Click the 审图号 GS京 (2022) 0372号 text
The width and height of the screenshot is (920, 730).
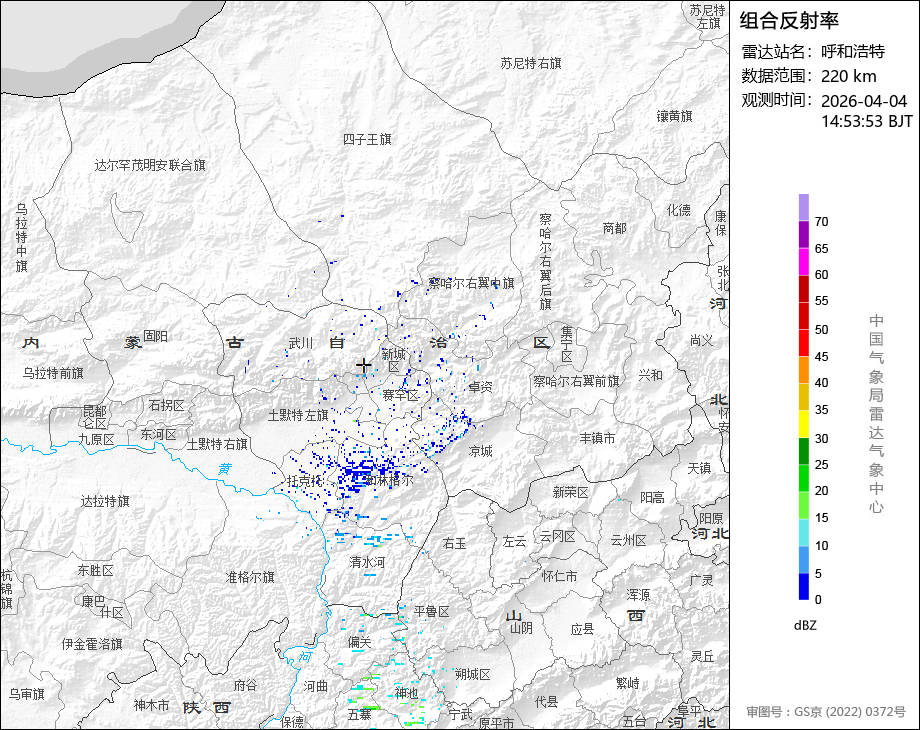pos(826,712)
